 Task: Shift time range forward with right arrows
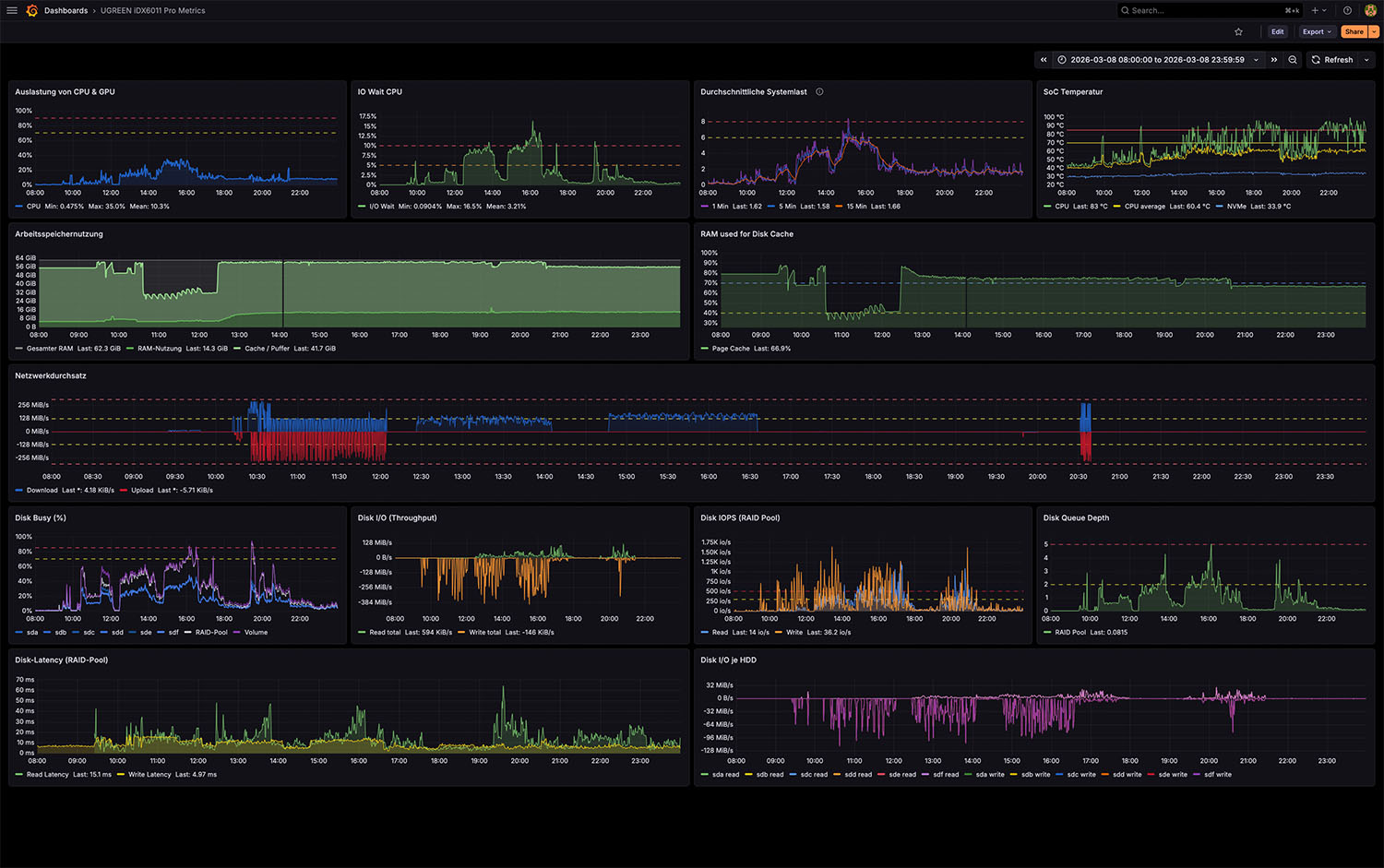click(1274, 60)
